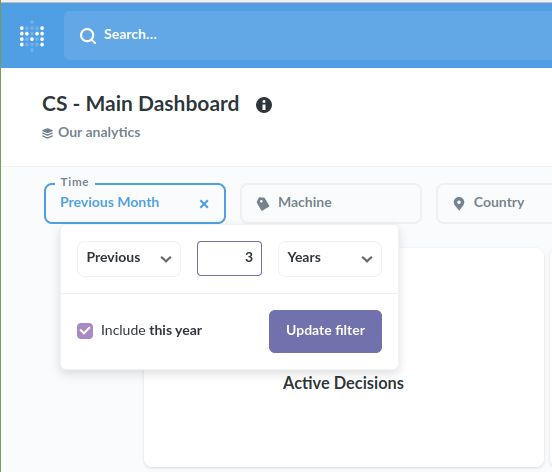552x472 pixels.
Task: Focus the number input showing 3
Action: pyautogui.click(x=230, y=258)
